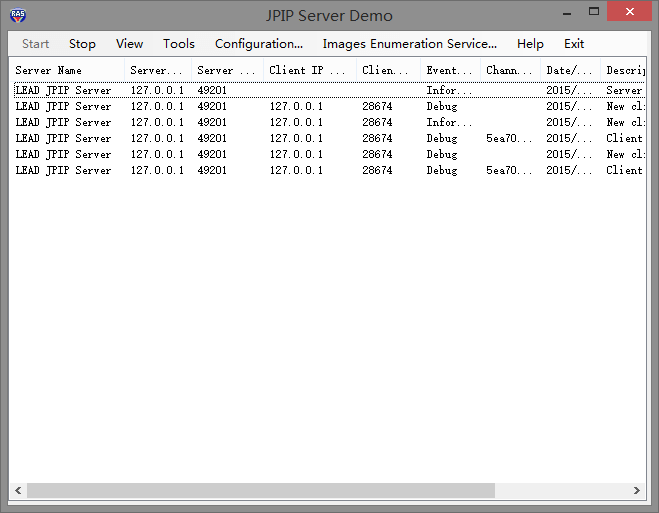The height and width of the screenshot is (513, 659).
Task: Sort by Server Name column header
Action: 68,71
